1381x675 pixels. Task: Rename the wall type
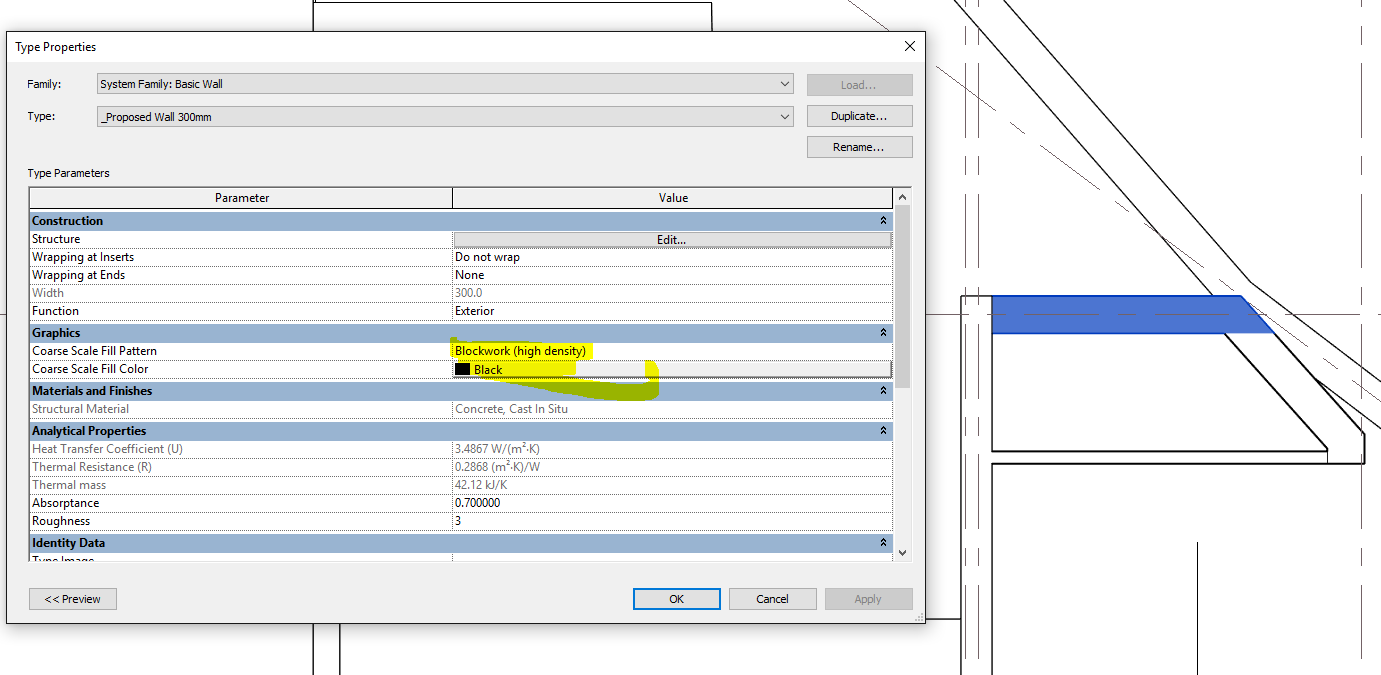tap(858, 146)
